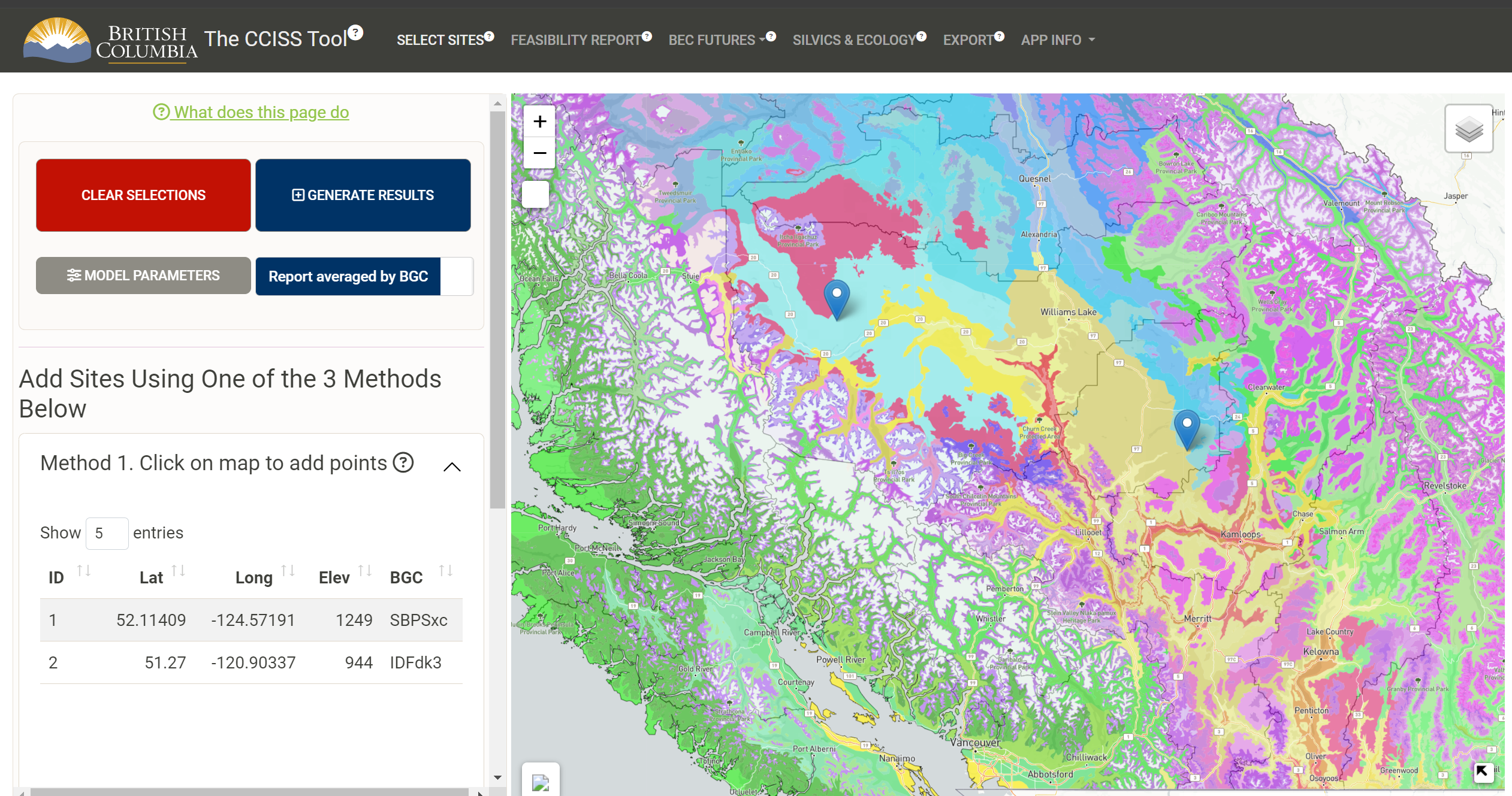The image size is (1512, 796).
Task: Click the arrow icon at map bottom-right
Action: coord(1482,772)
